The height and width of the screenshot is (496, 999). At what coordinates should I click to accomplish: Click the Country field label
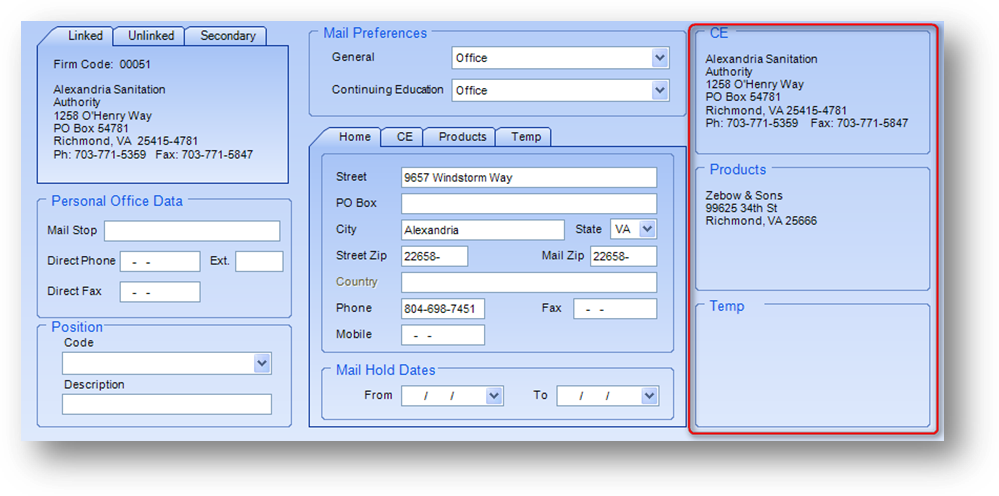[357, 281]
